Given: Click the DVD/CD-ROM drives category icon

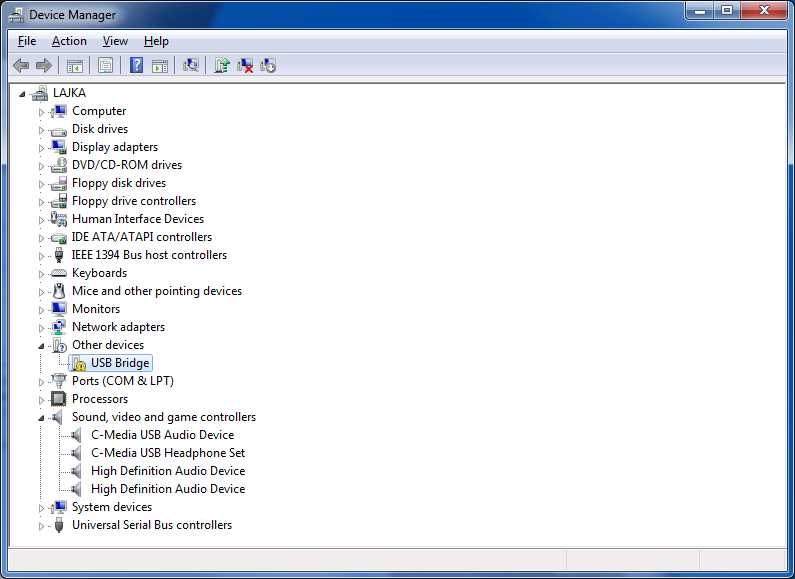Looking at the screenshot, I should point(59,165).
